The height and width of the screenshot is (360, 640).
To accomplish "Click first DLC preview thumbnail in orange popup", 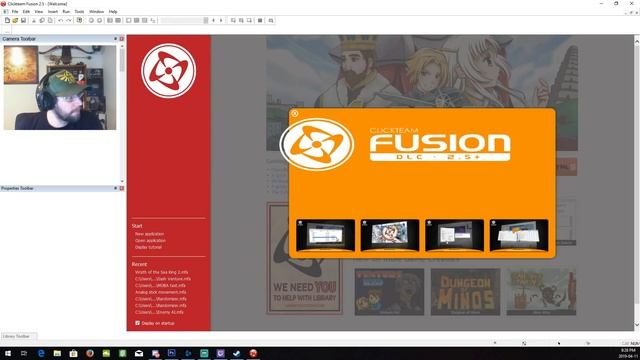I will [x=325, y=235].
